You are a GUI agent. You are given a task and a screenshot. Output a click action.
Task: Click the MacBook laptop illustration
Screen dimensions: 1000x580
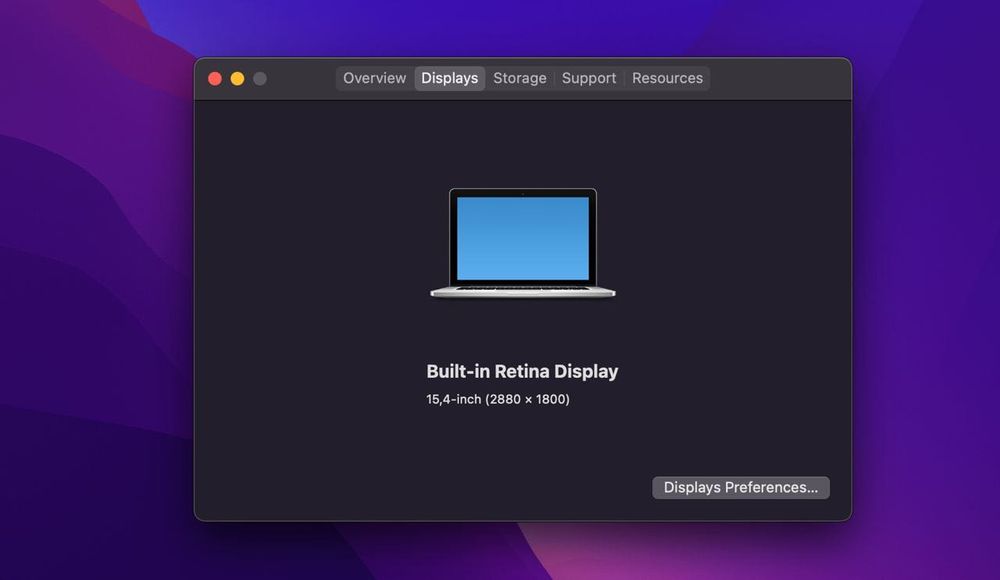(523, 242)
